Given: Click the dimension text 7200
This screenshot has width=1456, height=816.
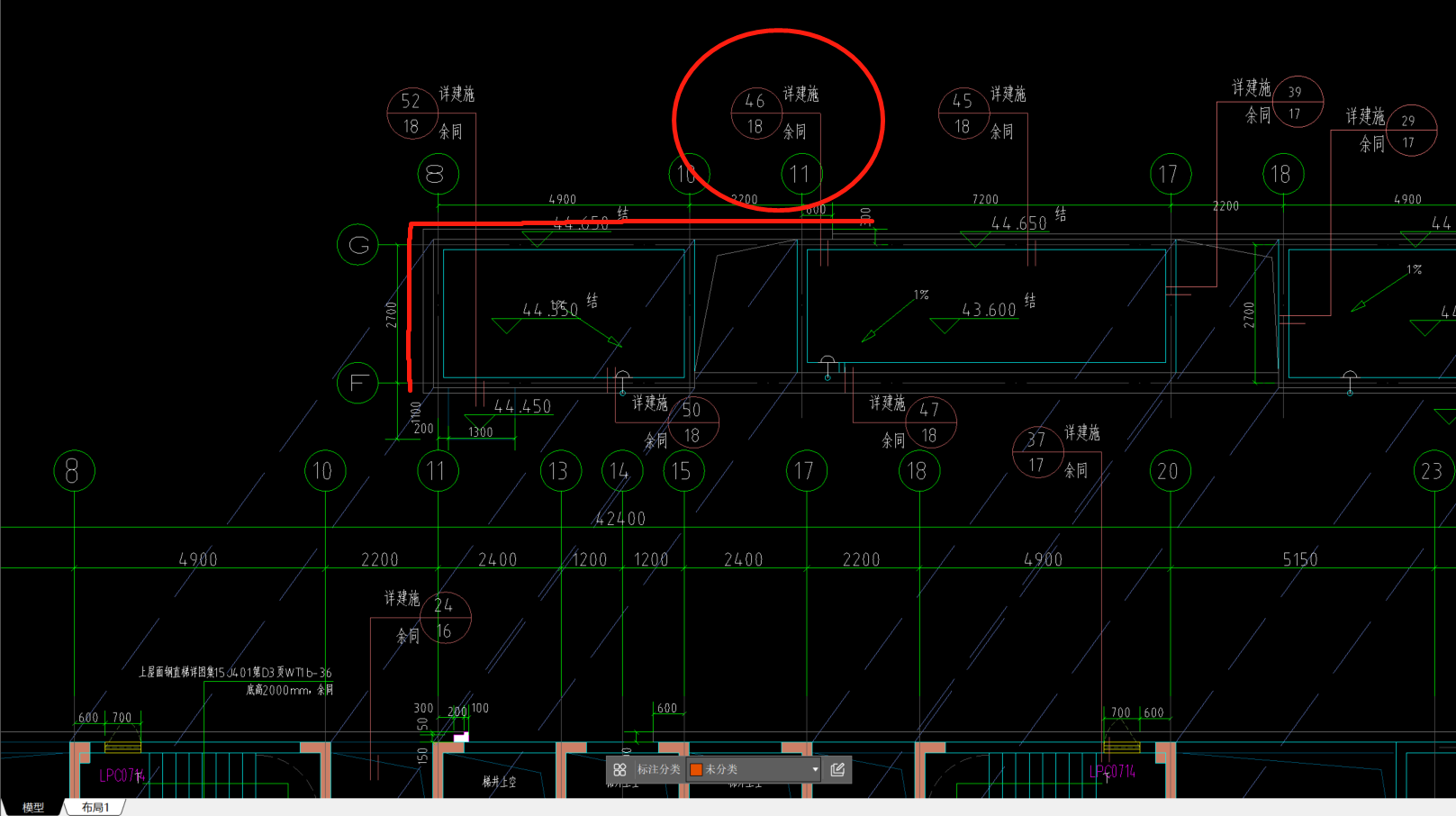Looking at the screenshot, I should click(x=985, y=200).
